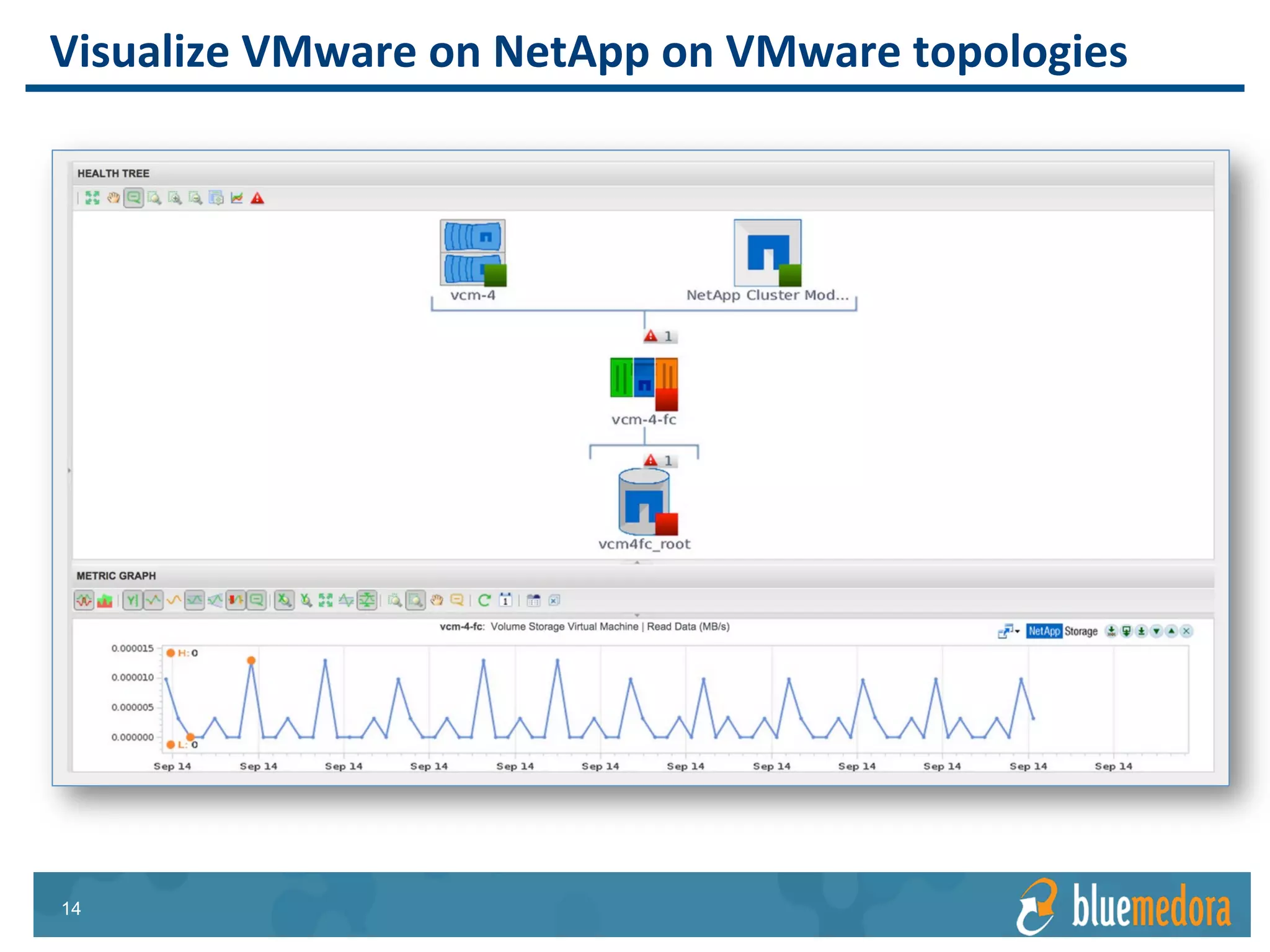The height and width of the screenshot is (952, 1270).
Task: Click the Blue Medora logo
Action: coord(1124,906)
